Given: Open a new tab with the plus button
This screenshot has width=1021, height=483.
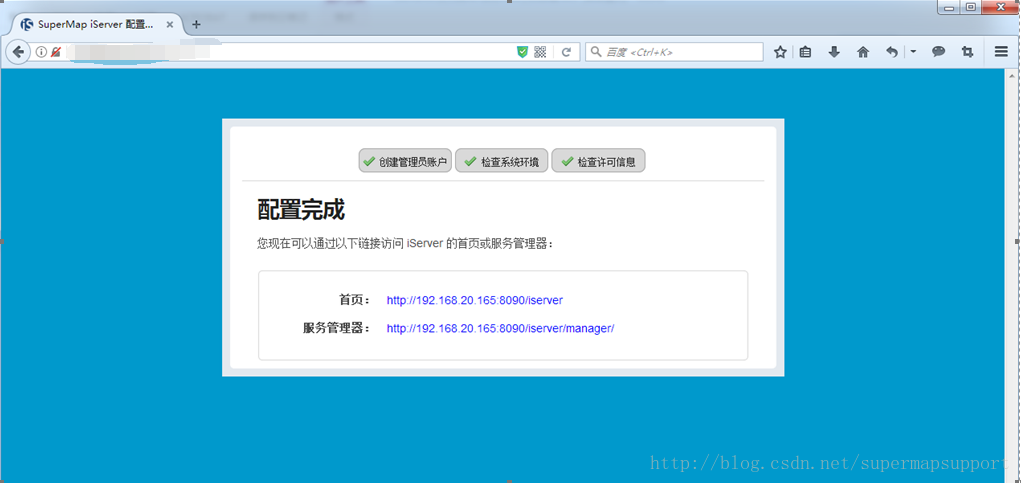Looking at the screenshot, I should pyautogui.click(x=196, y=25).
